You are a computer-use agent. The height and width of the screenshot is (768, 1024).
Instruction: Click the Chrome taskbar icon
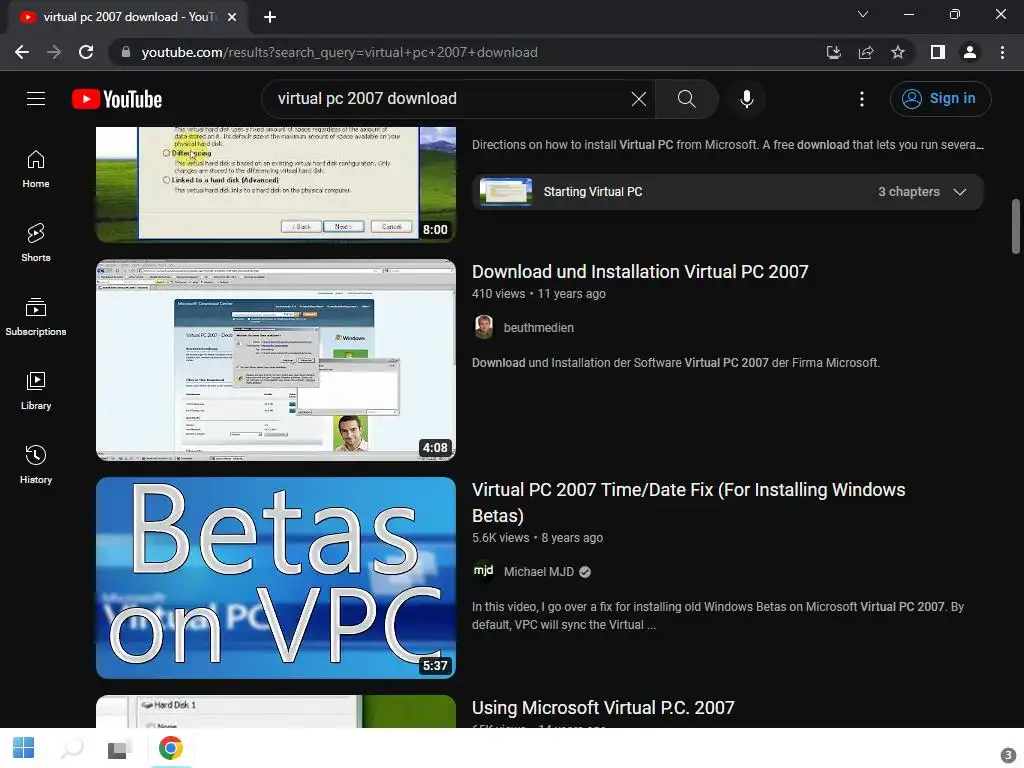(x=170, y=748)
